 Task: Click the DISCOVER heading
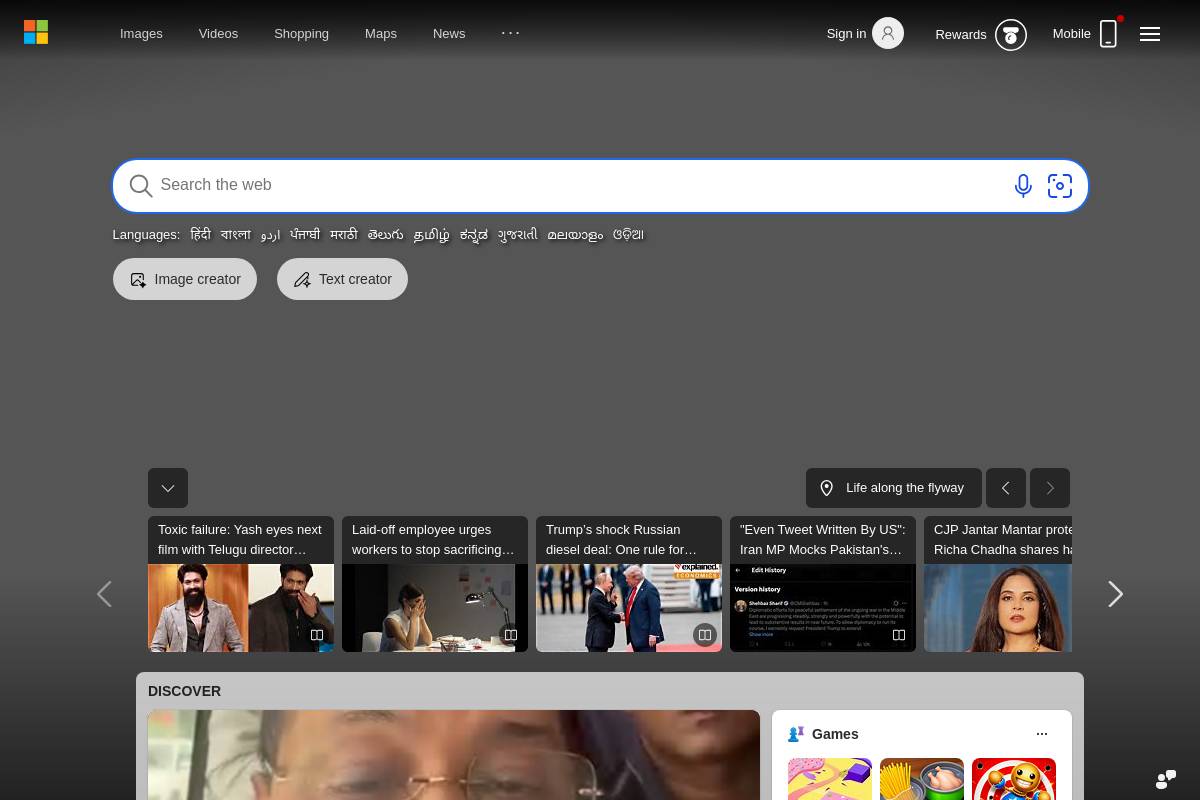click(x=184, y=691)
